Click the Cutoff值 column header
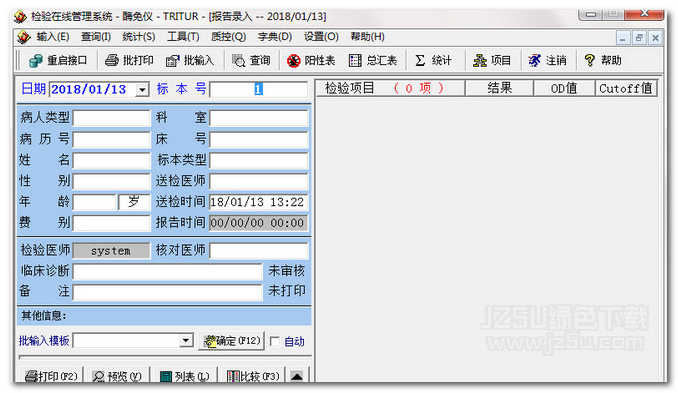The height and width of the screenshot is (393, 678). (626, 88)
